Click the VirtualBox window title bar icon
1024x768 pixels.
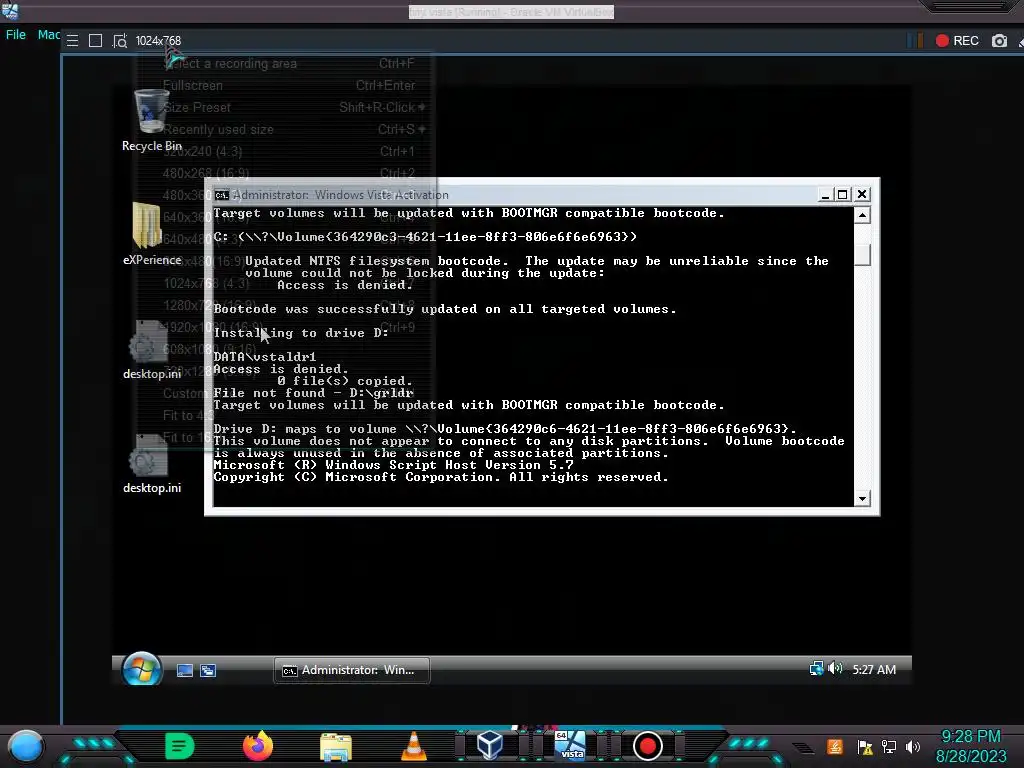[x=10, y=10]
